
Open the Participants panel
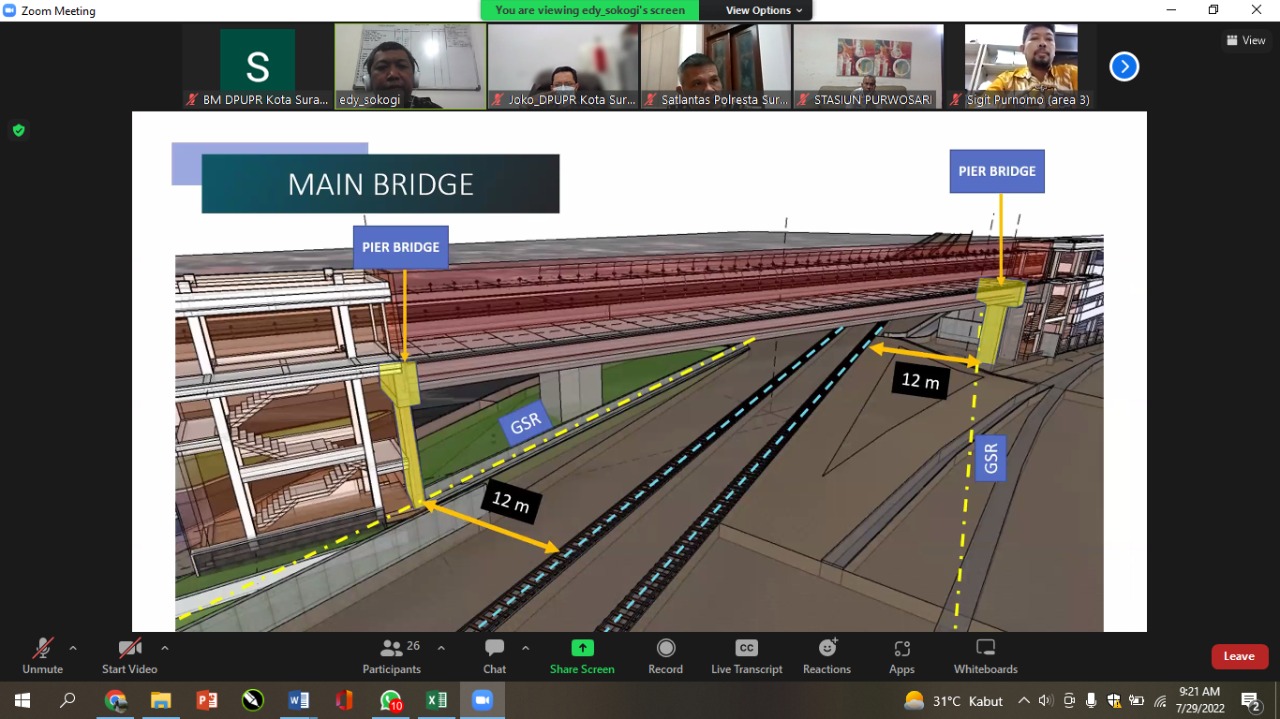tap(391, 655)
